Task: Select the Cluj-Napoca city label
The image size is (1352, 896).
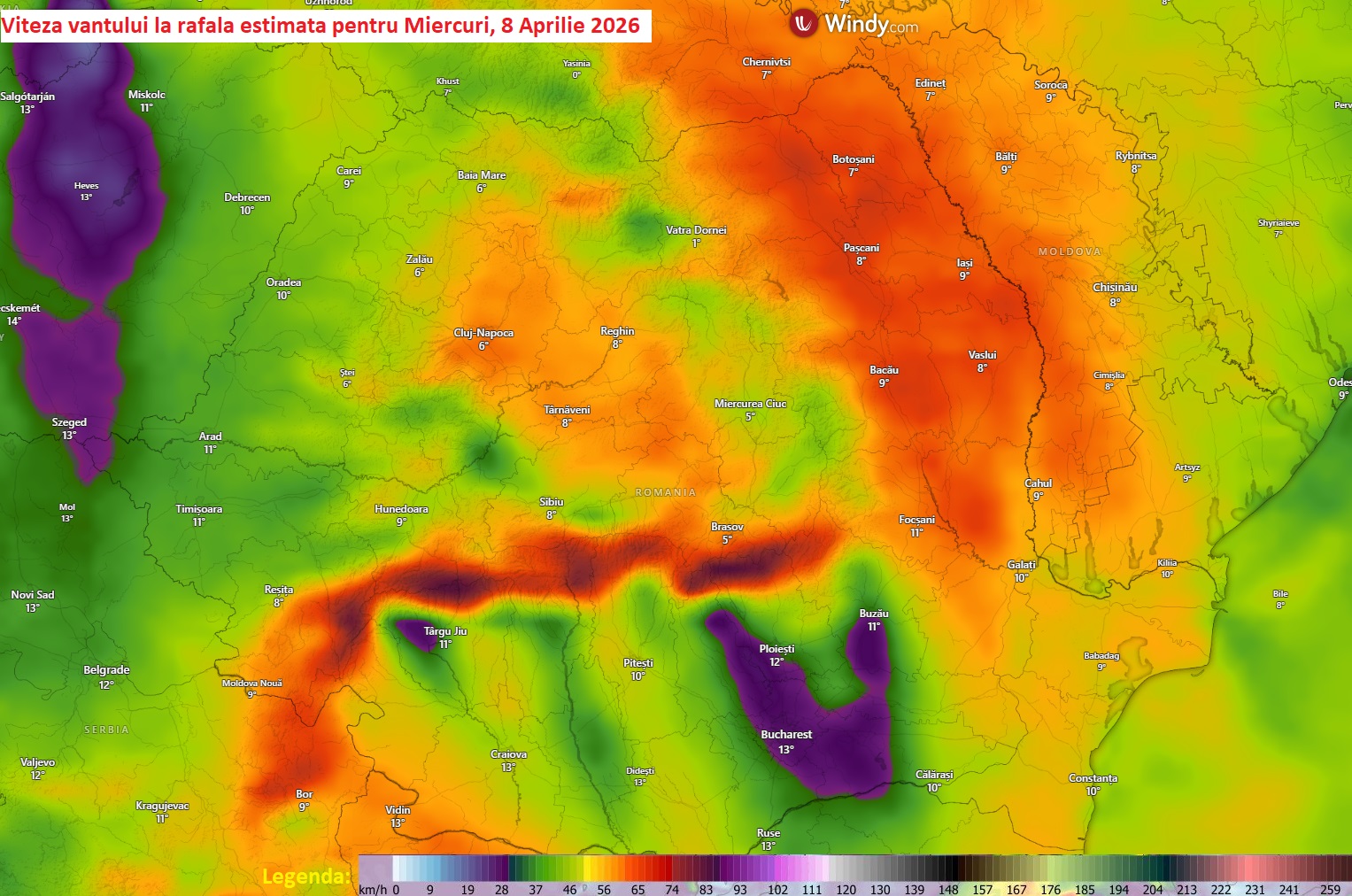Action: [x=483, y=333]
